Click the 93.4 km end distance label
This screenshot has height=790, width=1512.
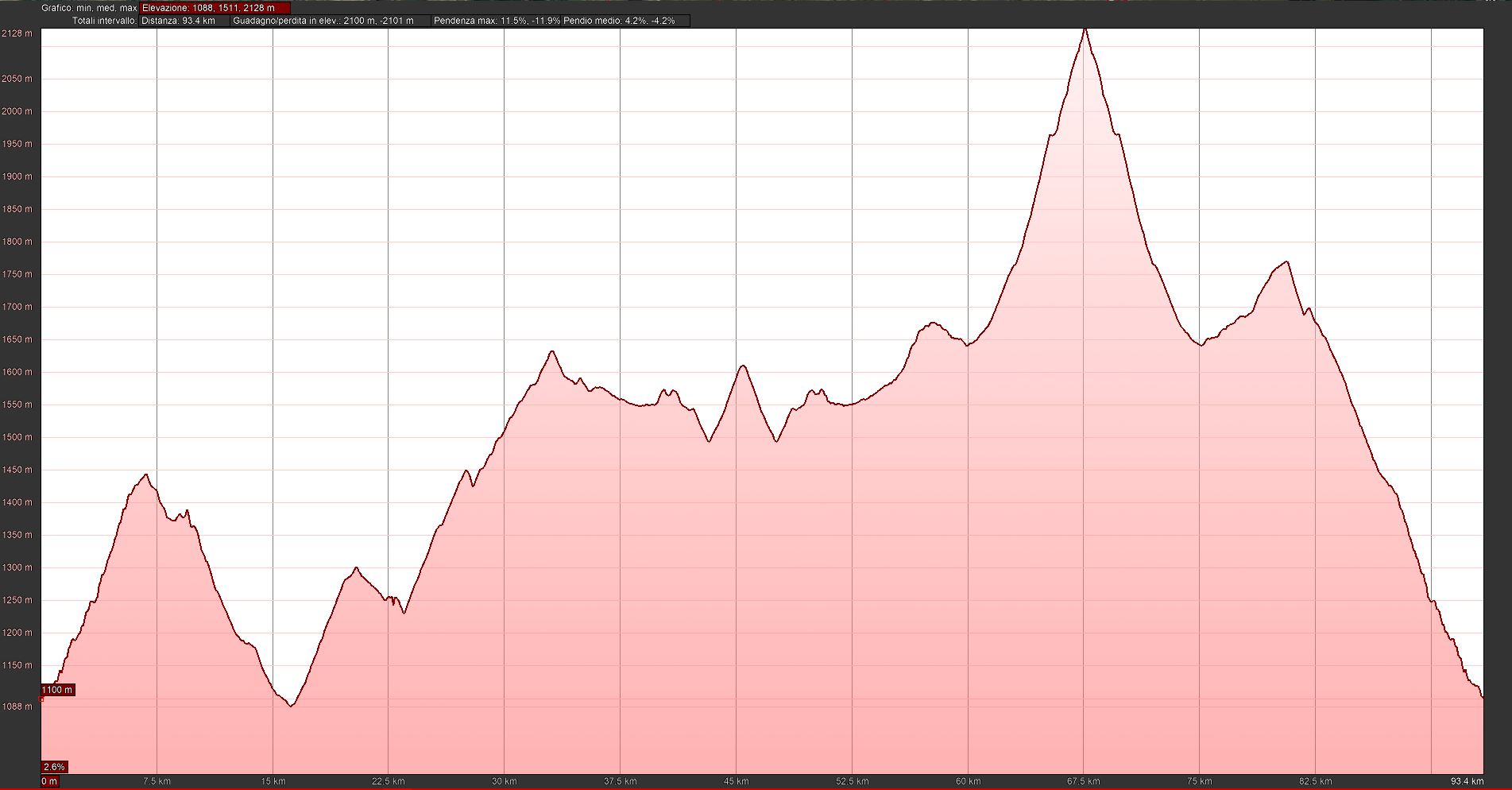click(1467, 781)
